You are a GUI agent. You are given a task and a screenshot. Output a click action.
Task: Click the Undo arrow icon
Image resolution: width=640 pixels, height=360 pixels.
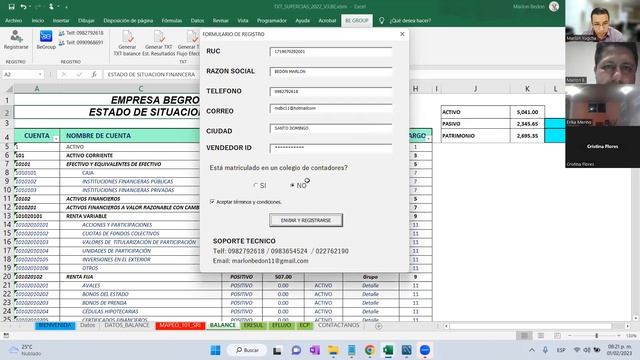(23, 7)
